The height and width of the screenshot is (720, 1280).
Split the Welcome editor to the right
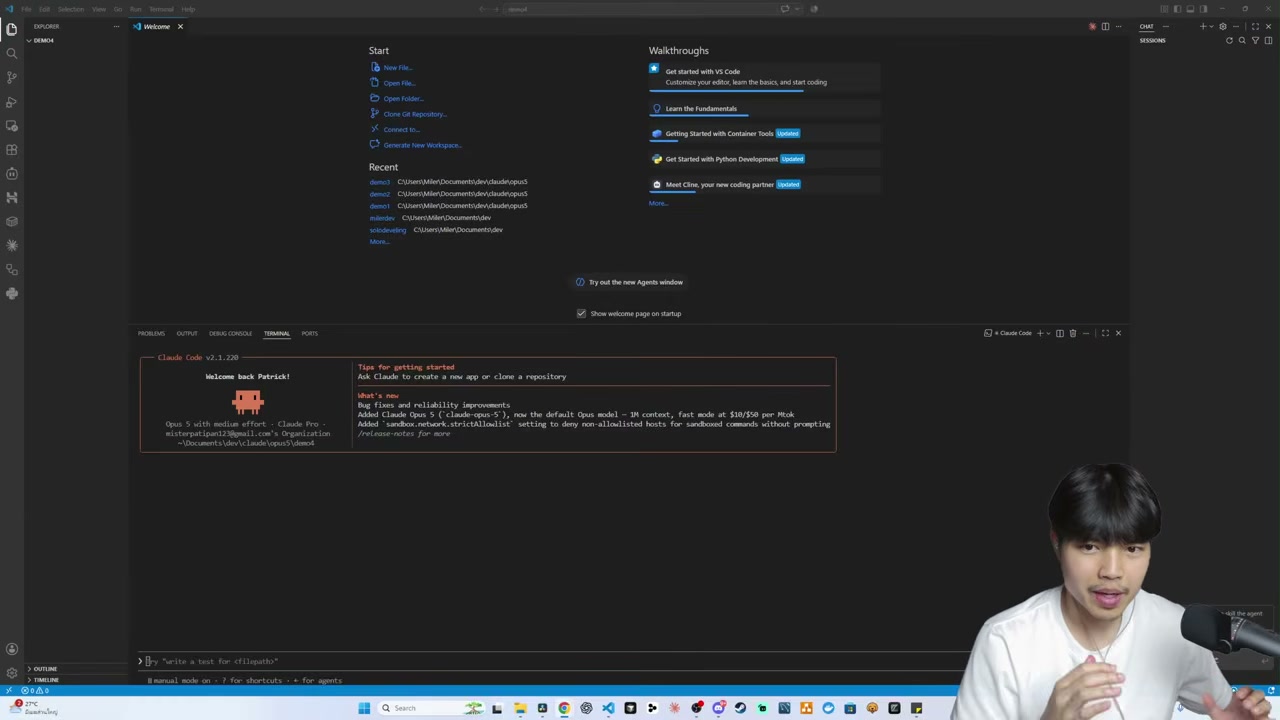(1105, 26)
